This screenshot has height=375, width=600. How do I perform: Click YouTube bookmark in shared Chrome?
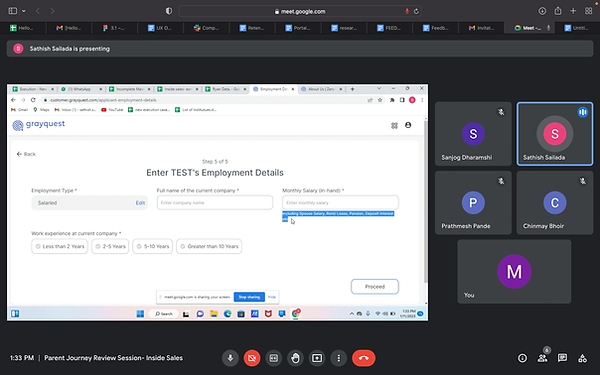[x=112, y=110]
